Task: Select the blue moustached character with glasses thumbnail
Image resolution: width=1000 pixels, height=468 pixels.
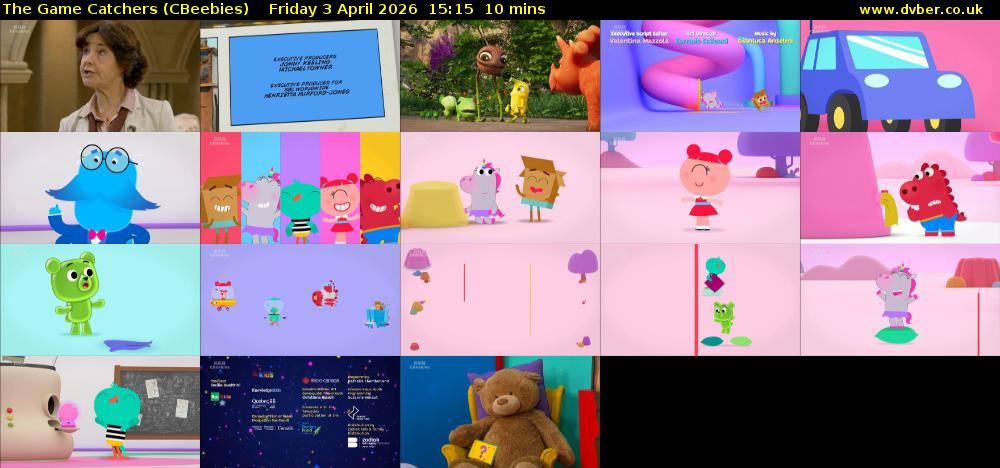Action: [100, 188]
